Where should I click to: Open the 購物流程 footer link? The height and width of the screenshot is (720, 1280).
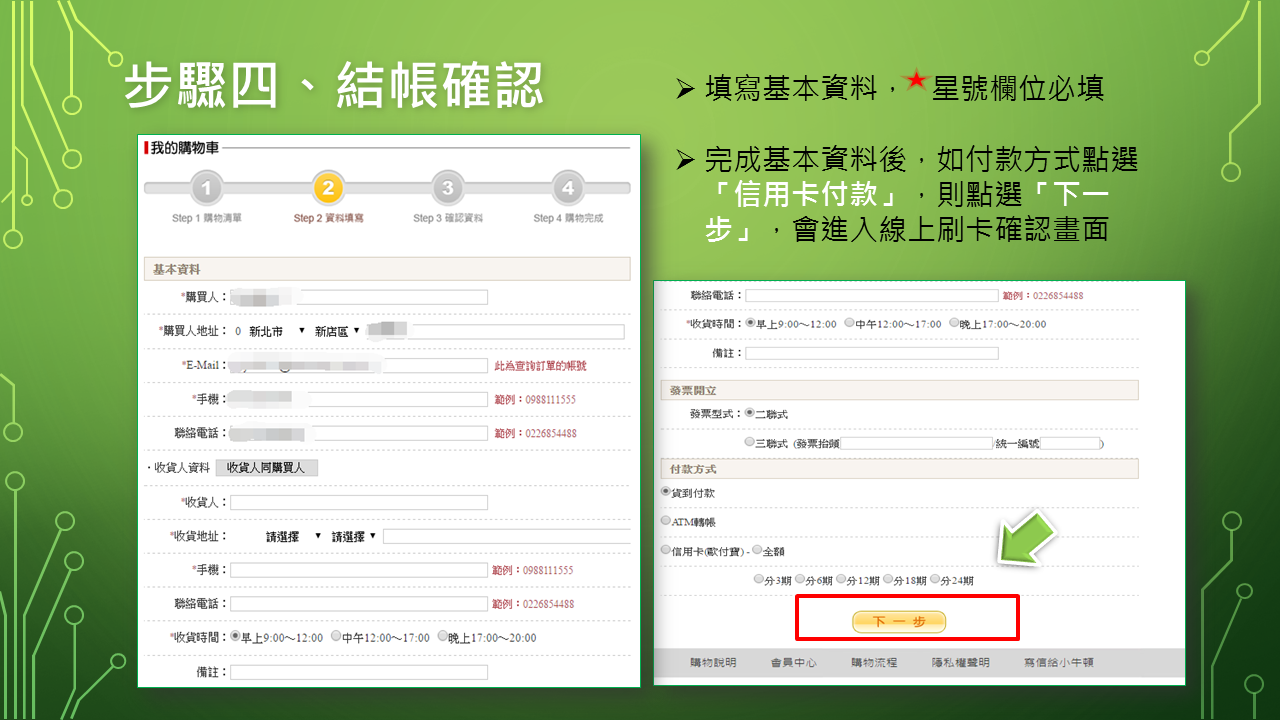(874, 662)
